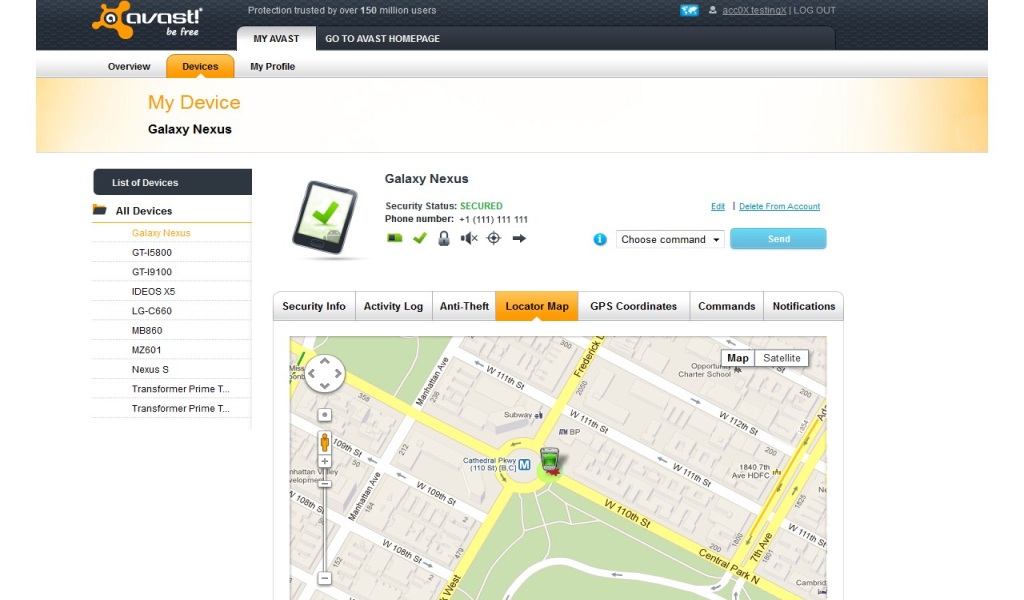Click the lock device icon
The width and height of the screenshot is (1024, 600).
(443, 238)
